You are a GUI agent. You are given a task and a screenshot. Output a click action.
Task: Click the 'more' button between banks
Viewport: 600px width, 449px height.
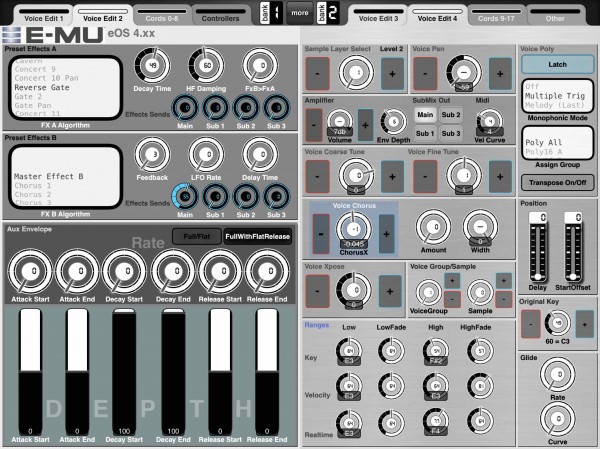(x=300, y=13)
